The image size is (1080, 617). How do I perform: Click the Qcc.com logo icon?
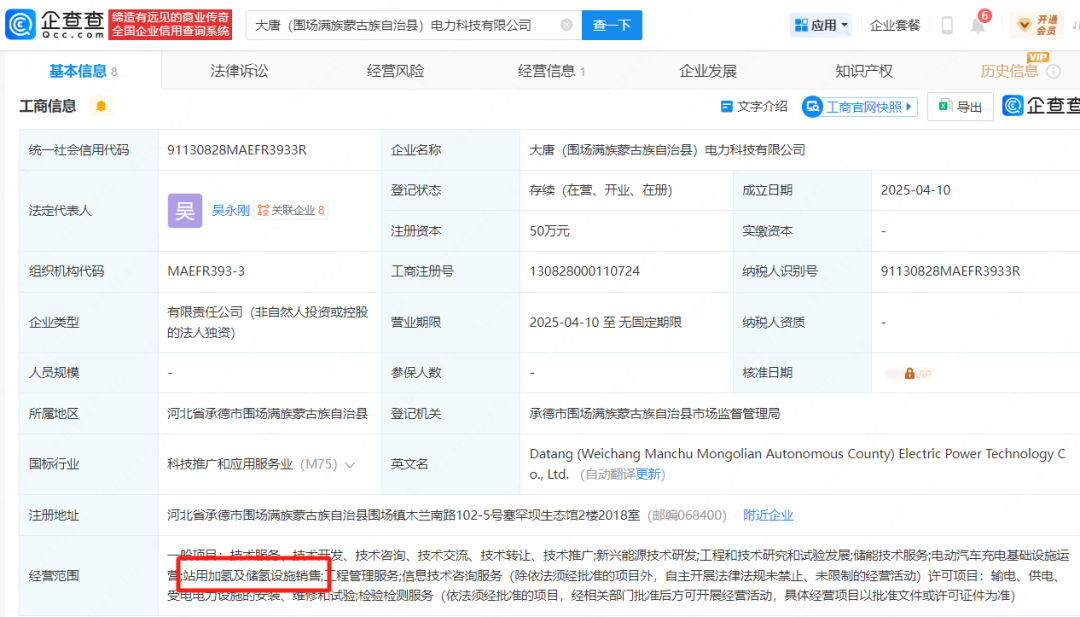(x=21, y=25)
